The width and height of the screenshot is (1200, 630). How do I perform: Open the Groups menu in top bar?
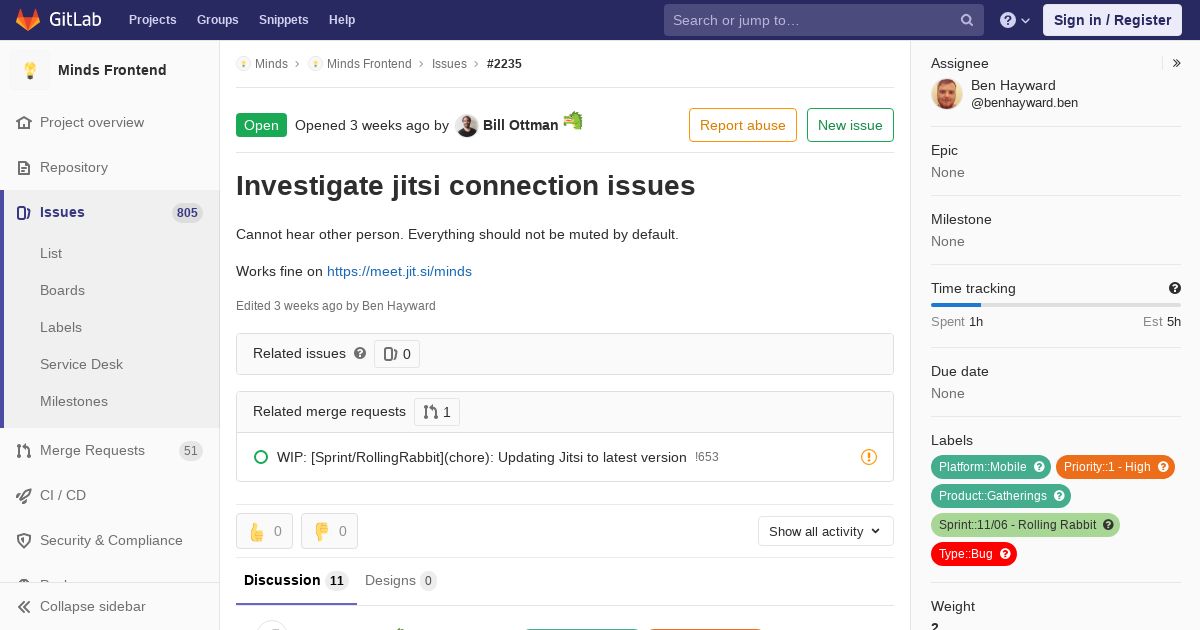(x=218, y=20)
